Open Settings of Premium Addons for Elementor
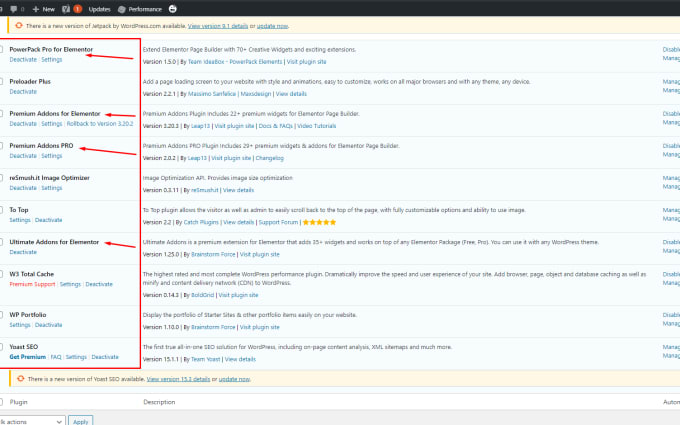The image size is (680, 425). (52, 124)
